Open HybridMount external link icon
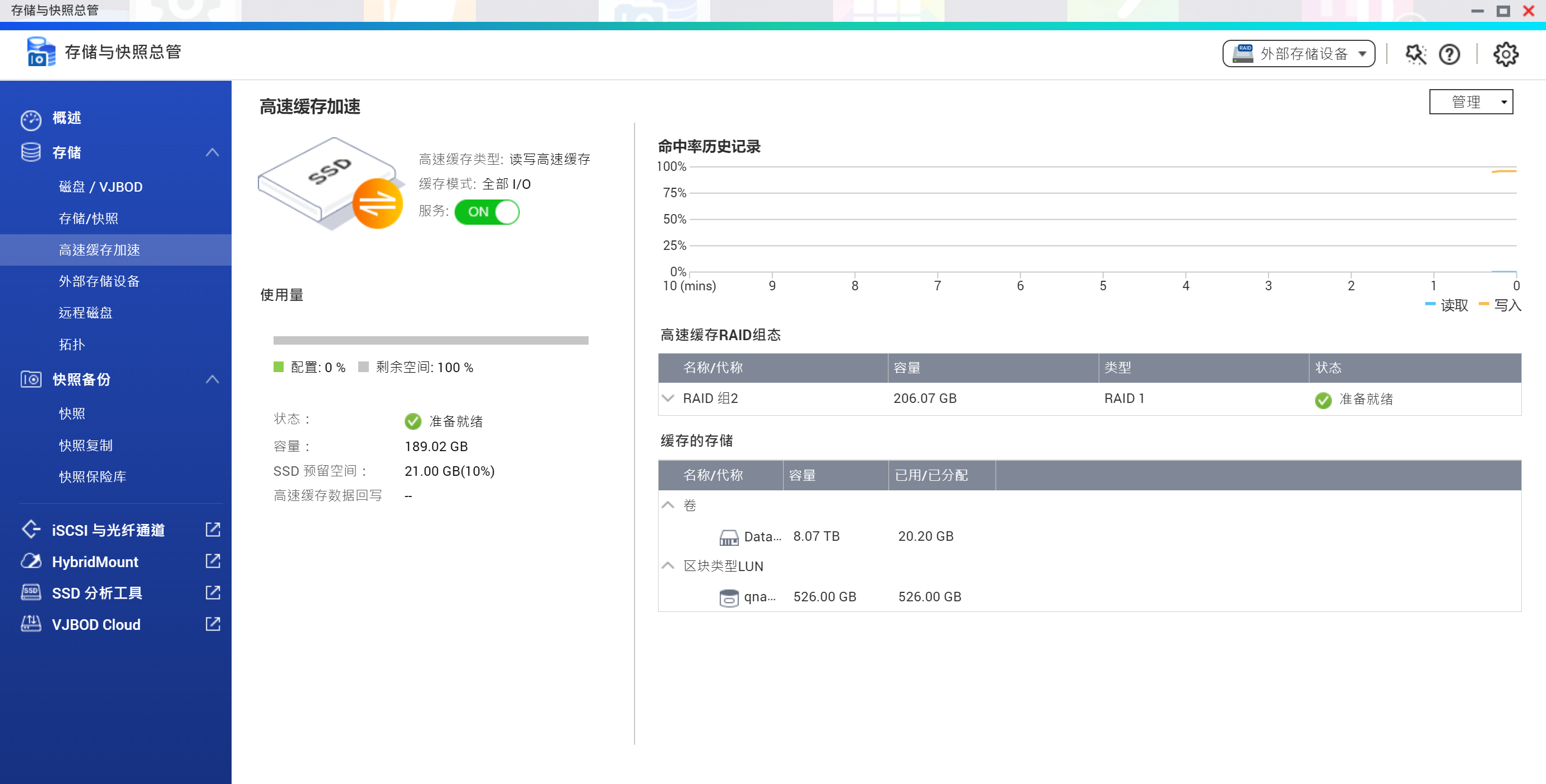 pyautogui.click(x=212, y=561)
